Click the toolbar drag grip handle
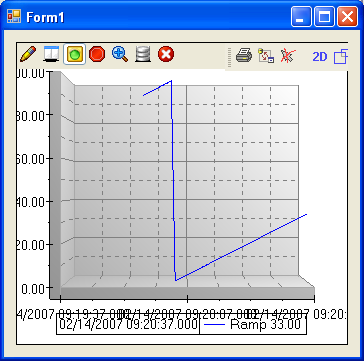364x361 pixels. 229,57
